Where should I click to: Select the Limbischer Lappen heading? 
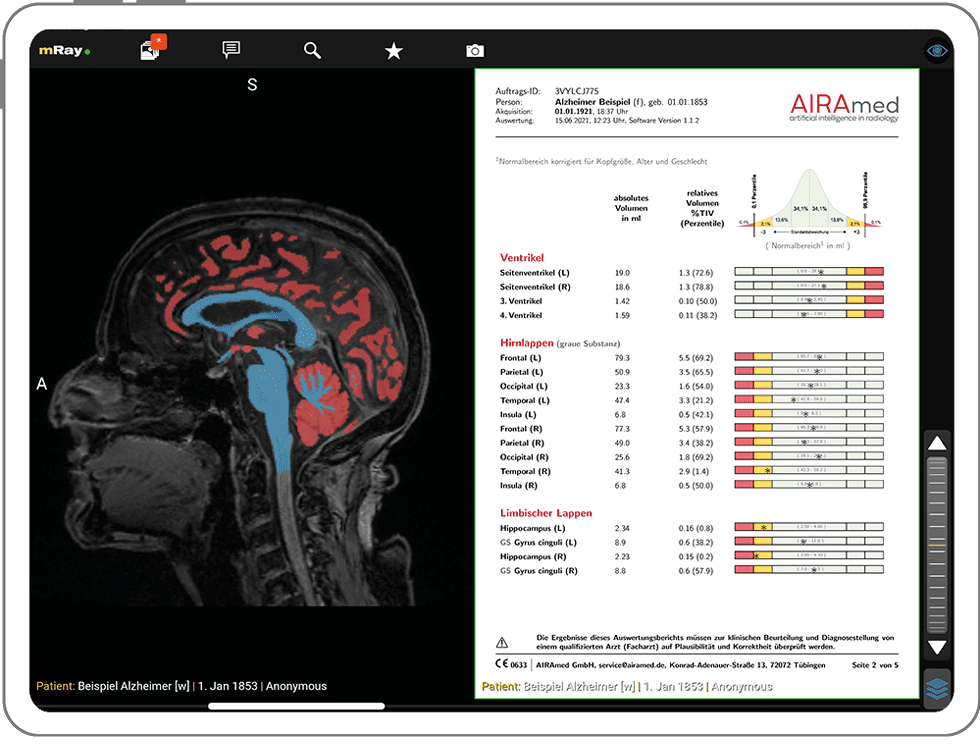pos(546,513)
